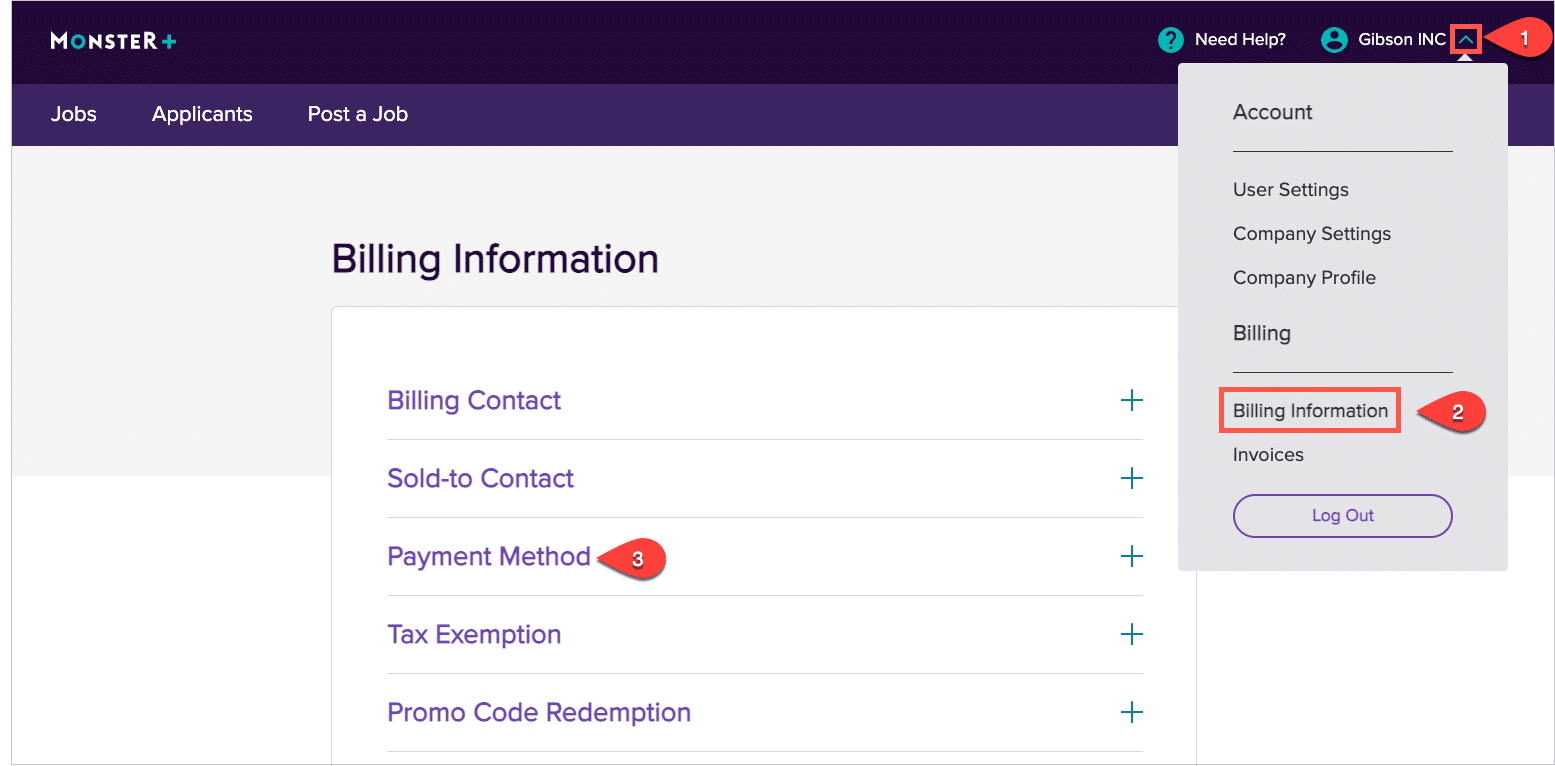Select Post a Job in navigation

click(357, 114)
